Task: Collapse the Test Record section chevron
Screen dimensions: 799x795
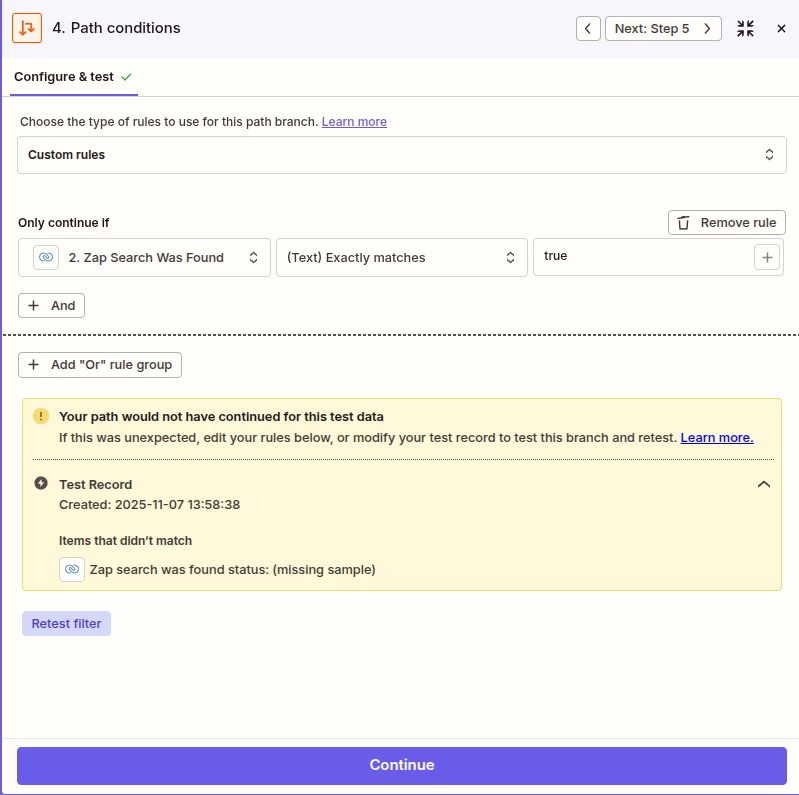Action: point(763,484)
